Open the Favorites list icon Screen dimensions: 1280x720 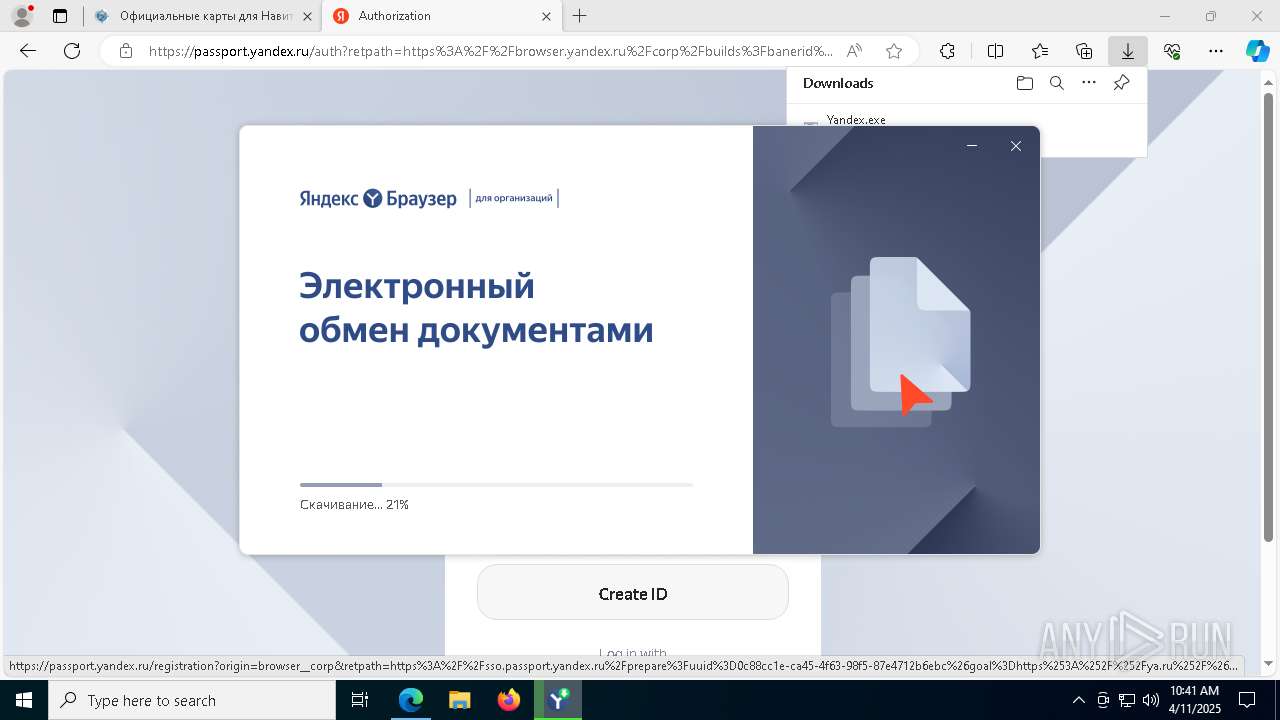click(x=1040, y=51)
